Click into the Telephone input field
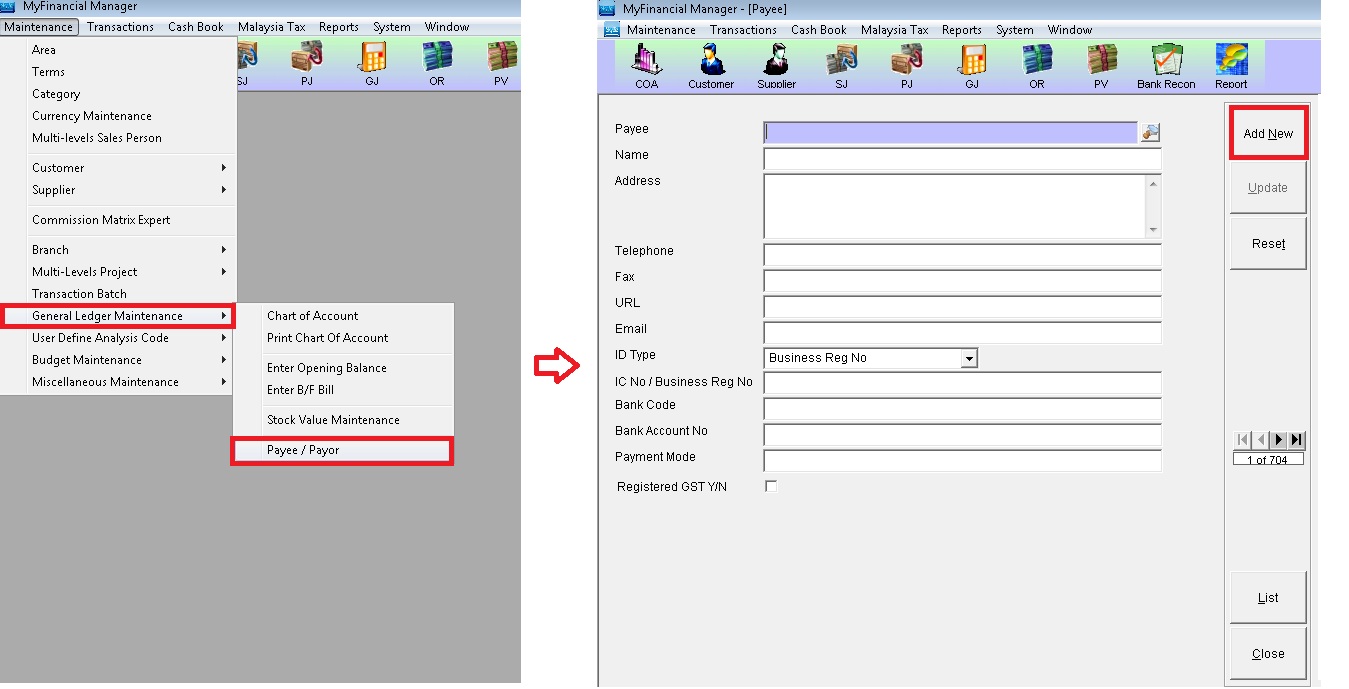 pos(961,255)
